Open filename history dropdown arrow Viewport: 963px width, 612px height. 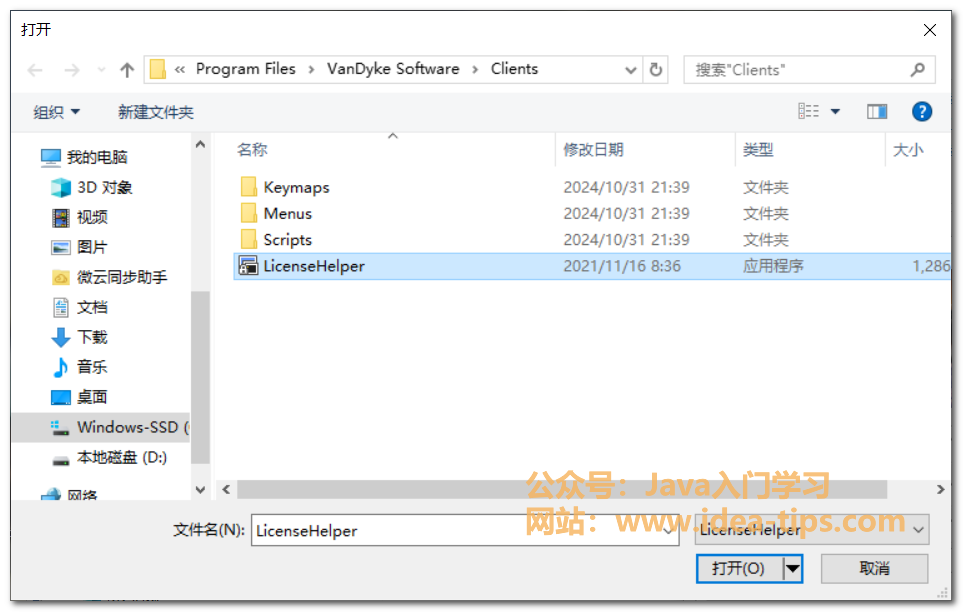669,530
